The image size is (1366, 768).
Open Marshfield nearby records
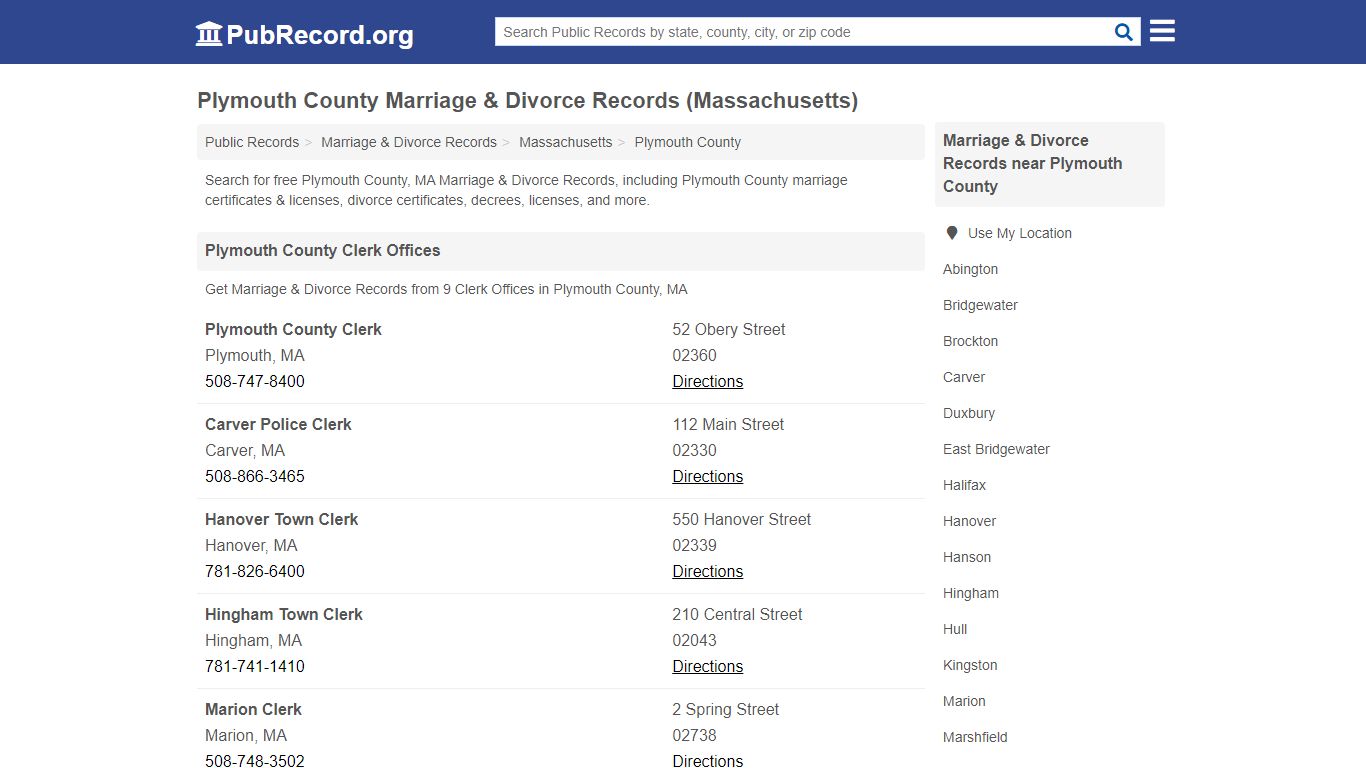tap(975, 737)
